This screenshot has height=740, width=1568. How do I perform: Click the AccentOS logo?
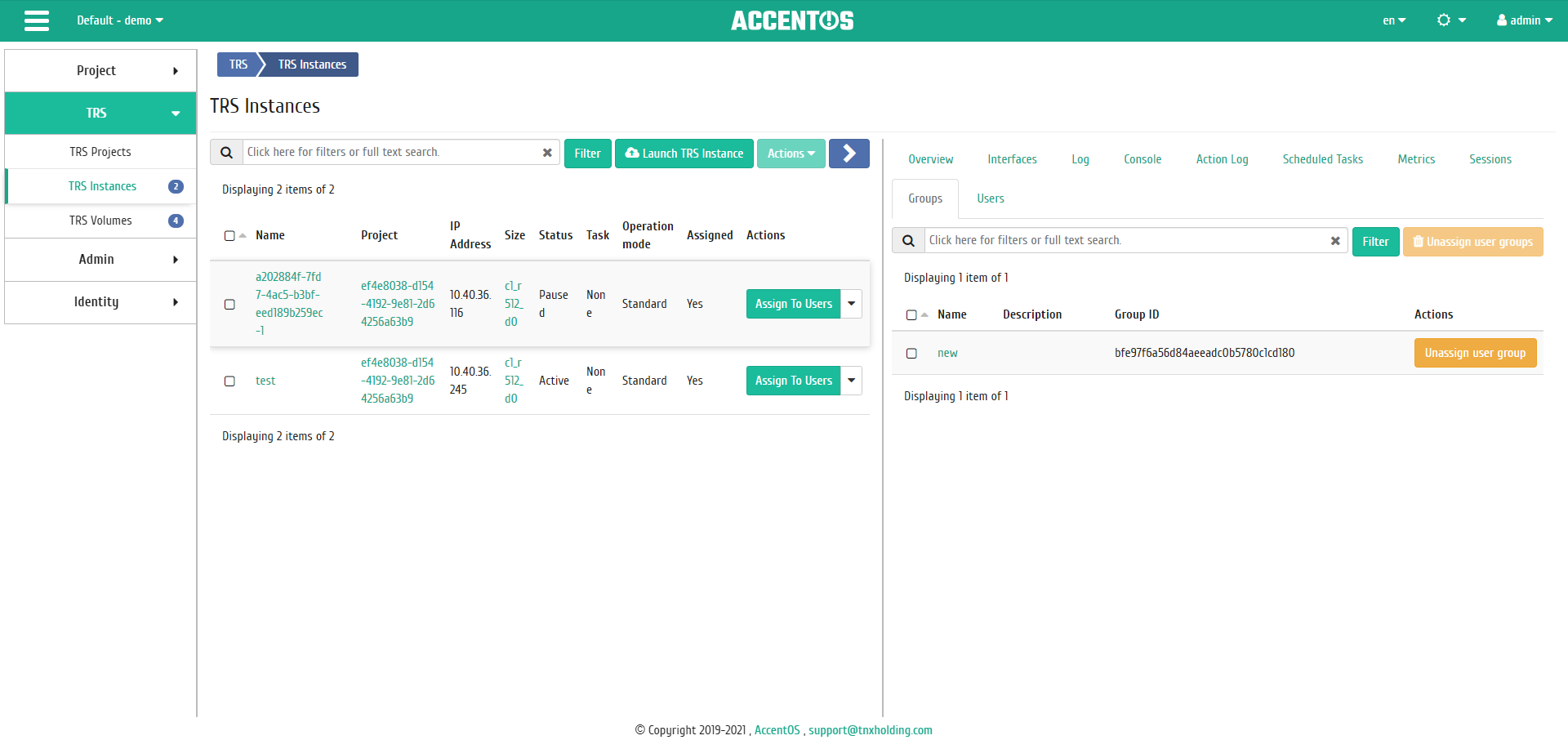(x=792, y=20)
